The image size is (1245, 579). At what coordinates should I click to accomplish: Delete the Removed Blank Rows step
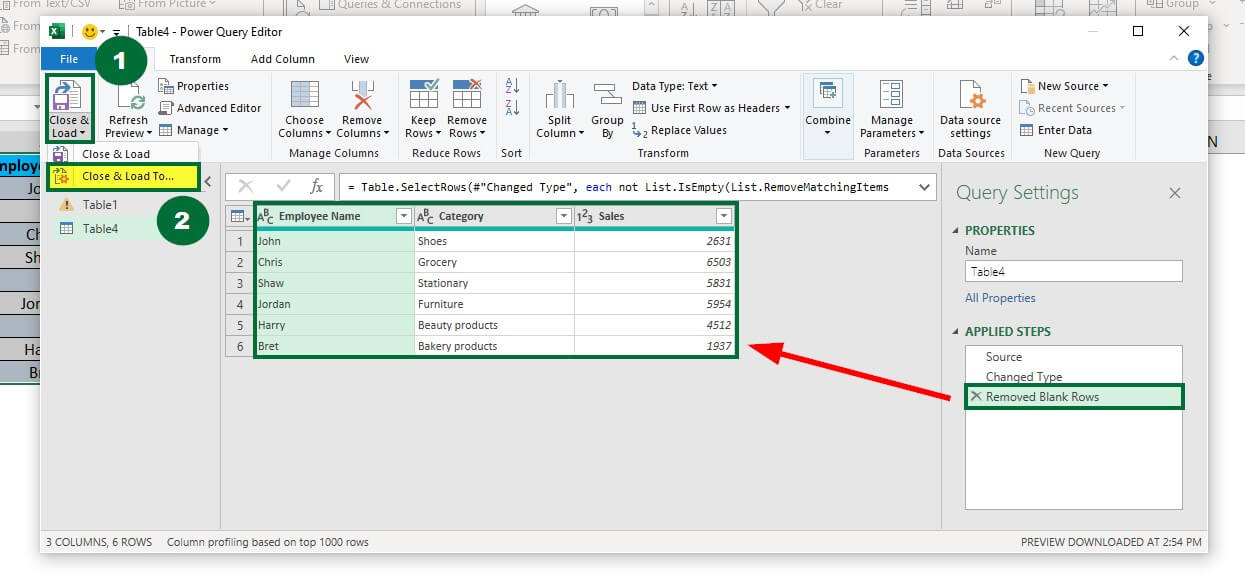(x=976, y=397)
